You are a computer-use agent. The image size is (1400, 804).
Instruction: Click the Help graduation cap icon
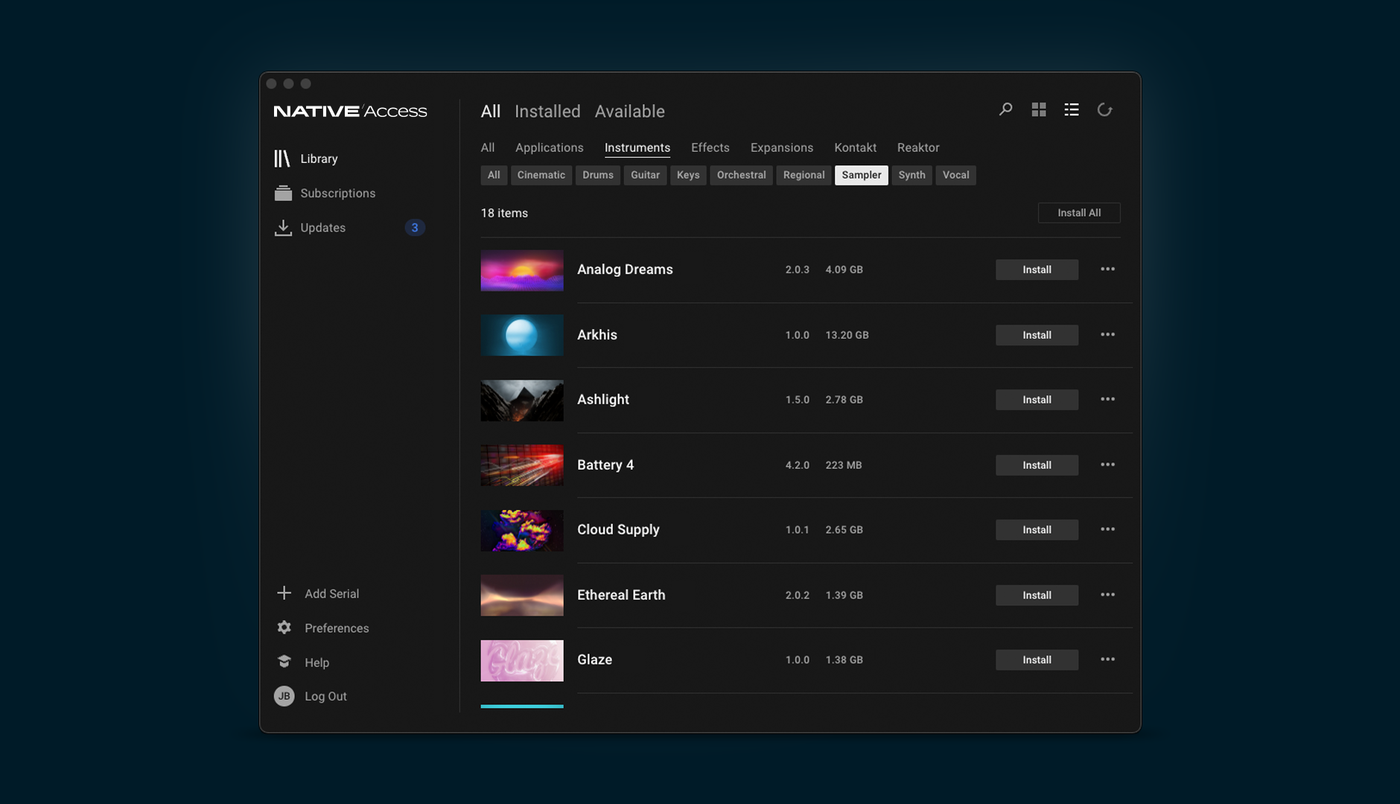point(284,662)
